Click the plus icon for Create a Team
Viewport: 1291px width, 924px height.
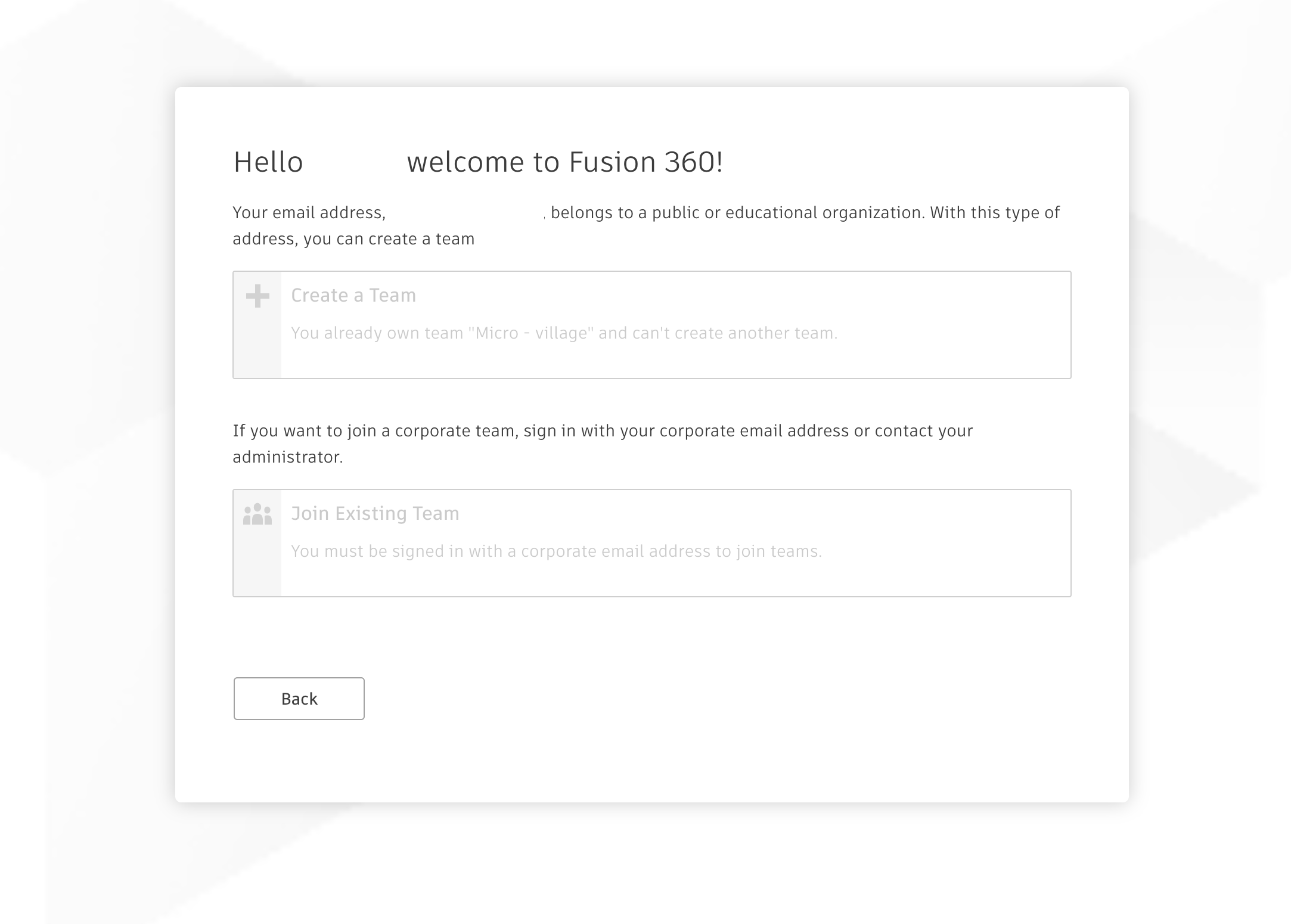[257, 296]
